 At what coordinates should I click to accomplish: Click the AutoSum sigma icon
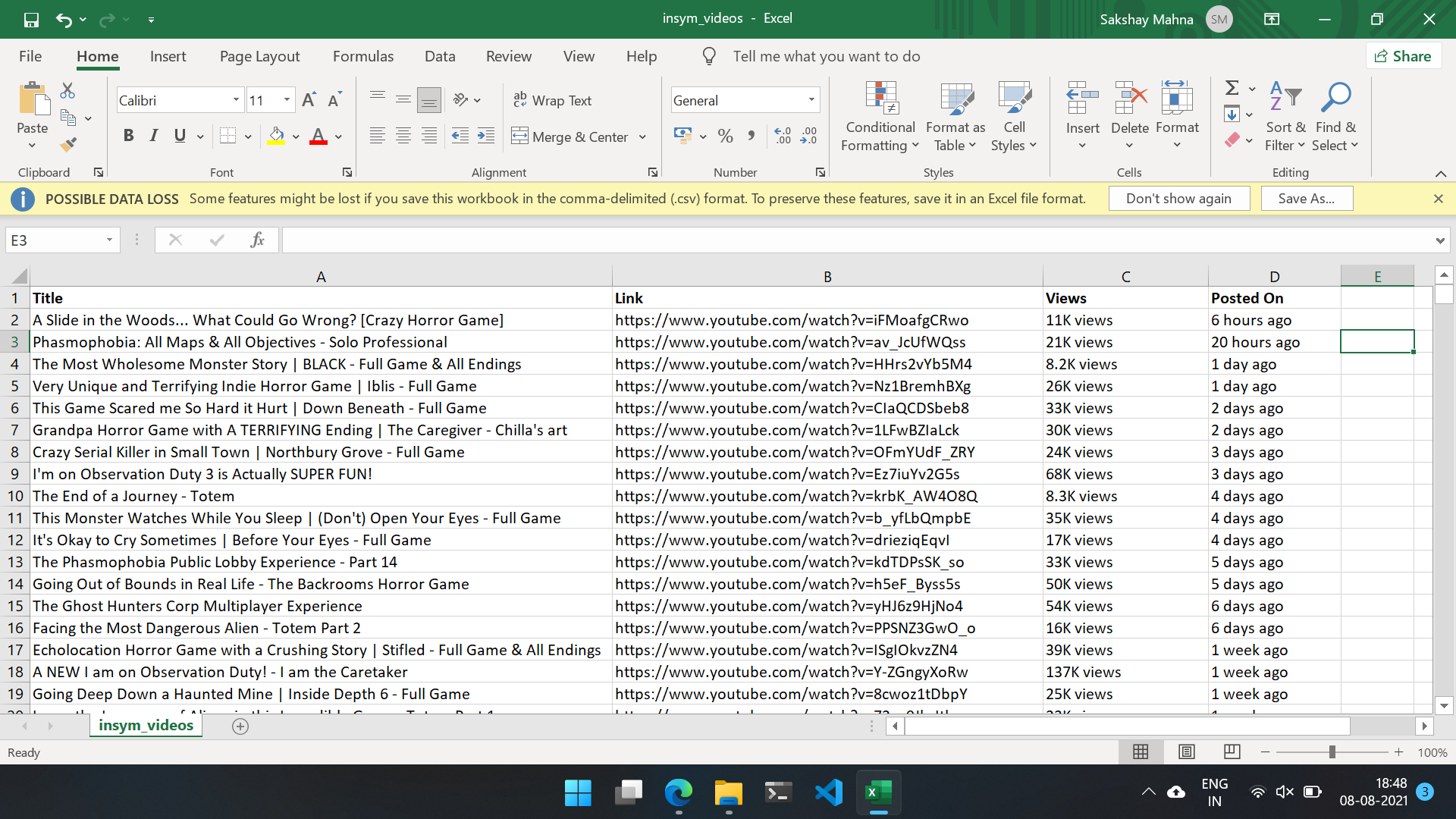[1232, 88]
